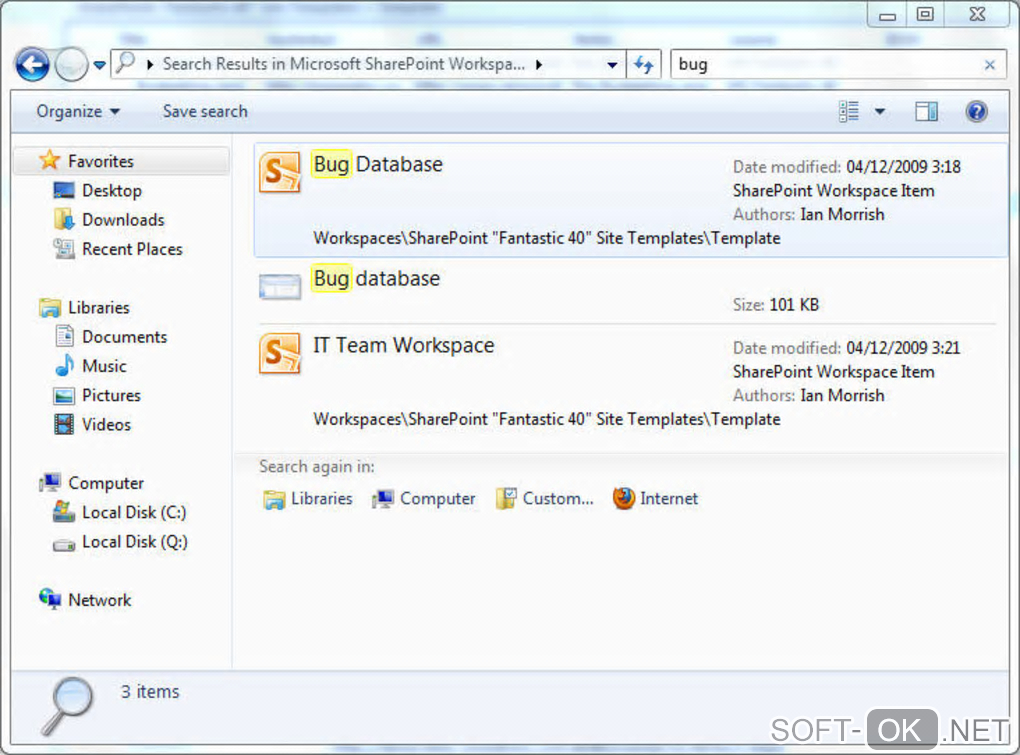Click the Size: 101 KB text

click(776, 305)
